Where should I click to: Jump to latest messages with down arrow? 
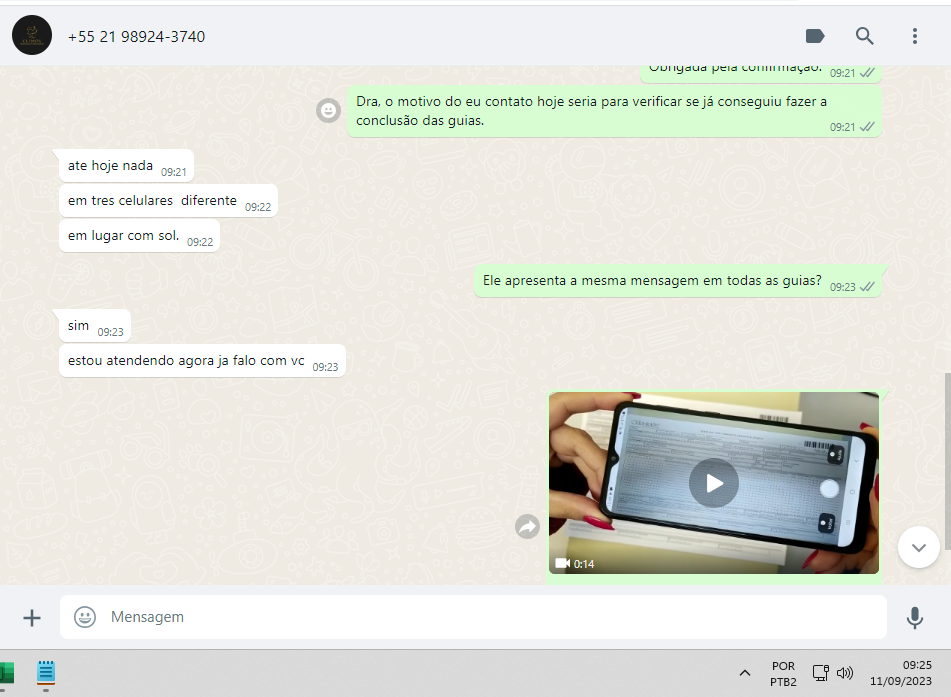click(x=918, y=547)
